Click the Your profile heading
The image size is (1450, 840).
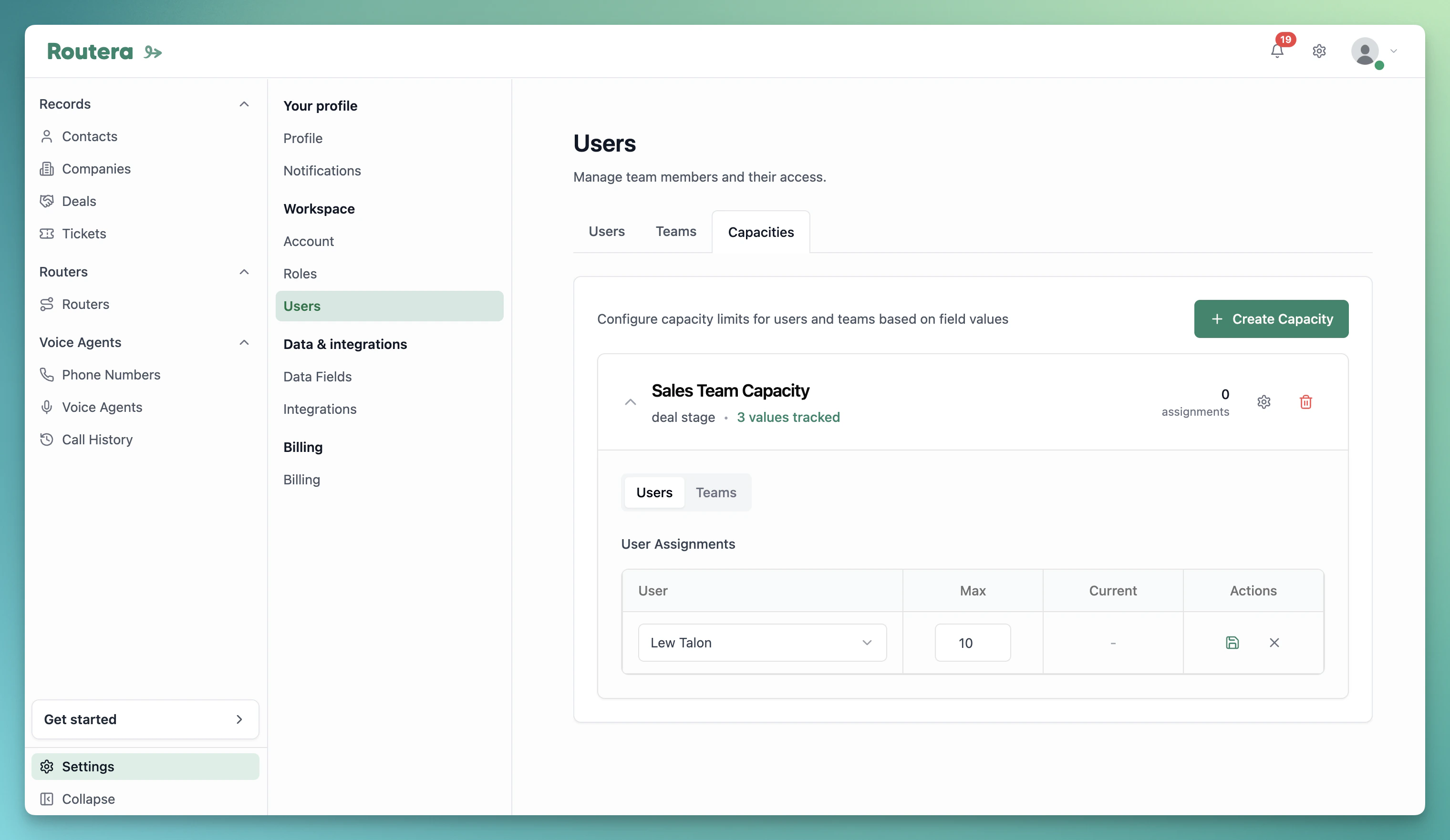tap(320, 106)
